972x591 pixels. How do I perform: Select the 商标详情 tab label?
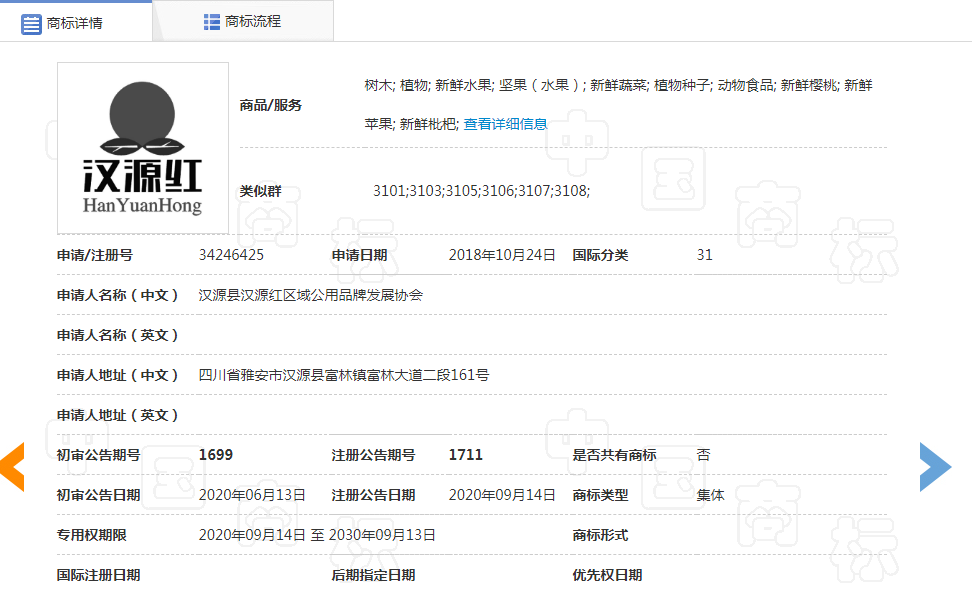click(75, 23)
